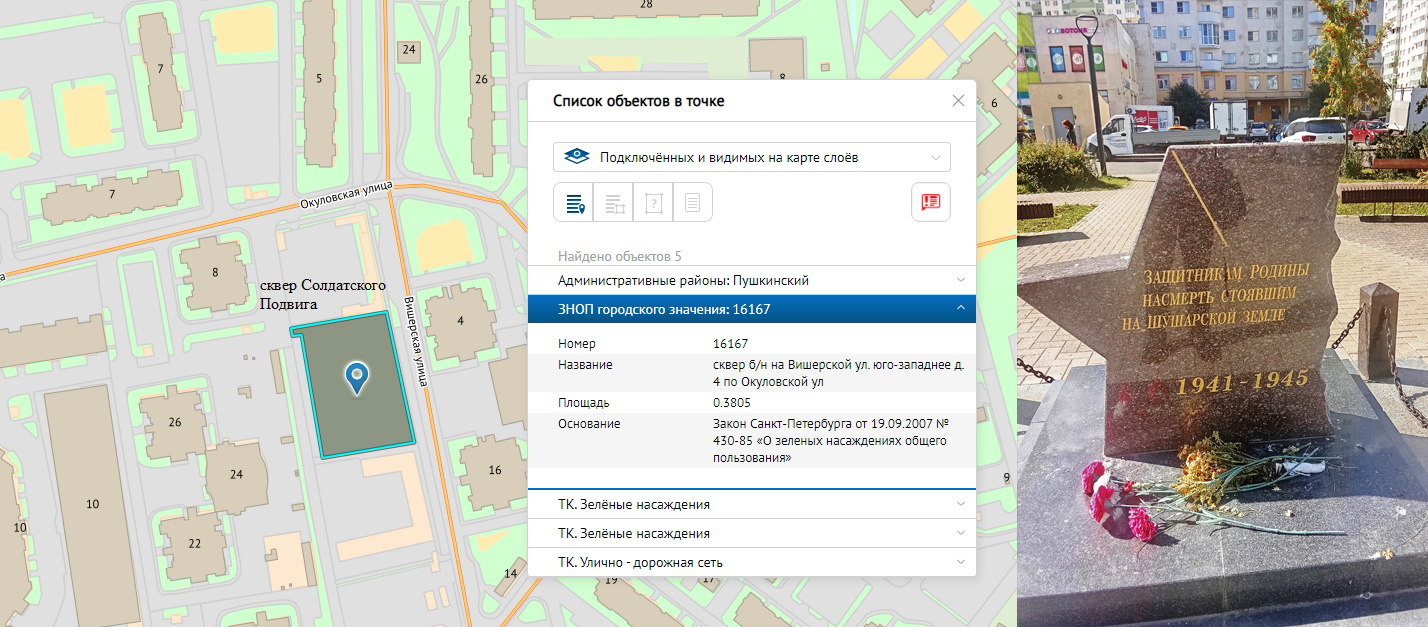Expand "Административные районы: Пушкинский" section
The image size is (1428, 627).
(751, 280)
